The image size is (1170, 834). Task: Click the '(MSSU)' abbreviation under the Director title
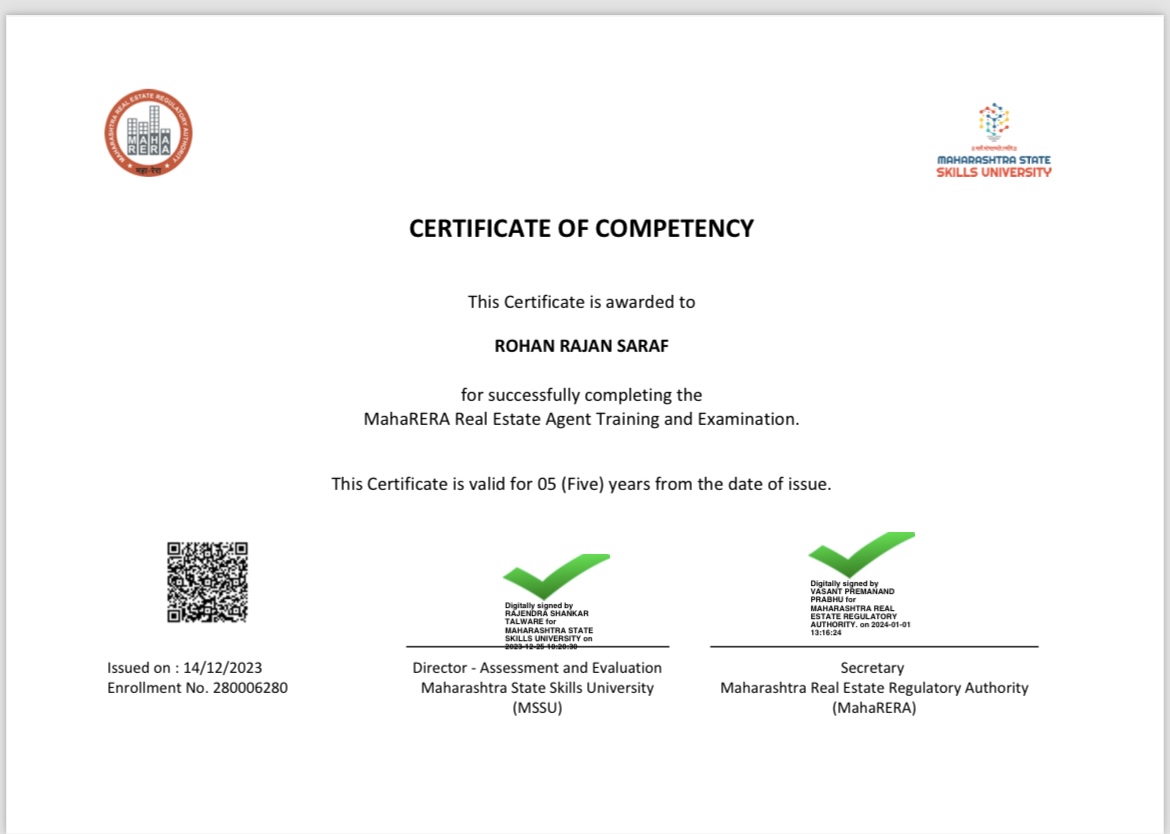click(537, 708)
